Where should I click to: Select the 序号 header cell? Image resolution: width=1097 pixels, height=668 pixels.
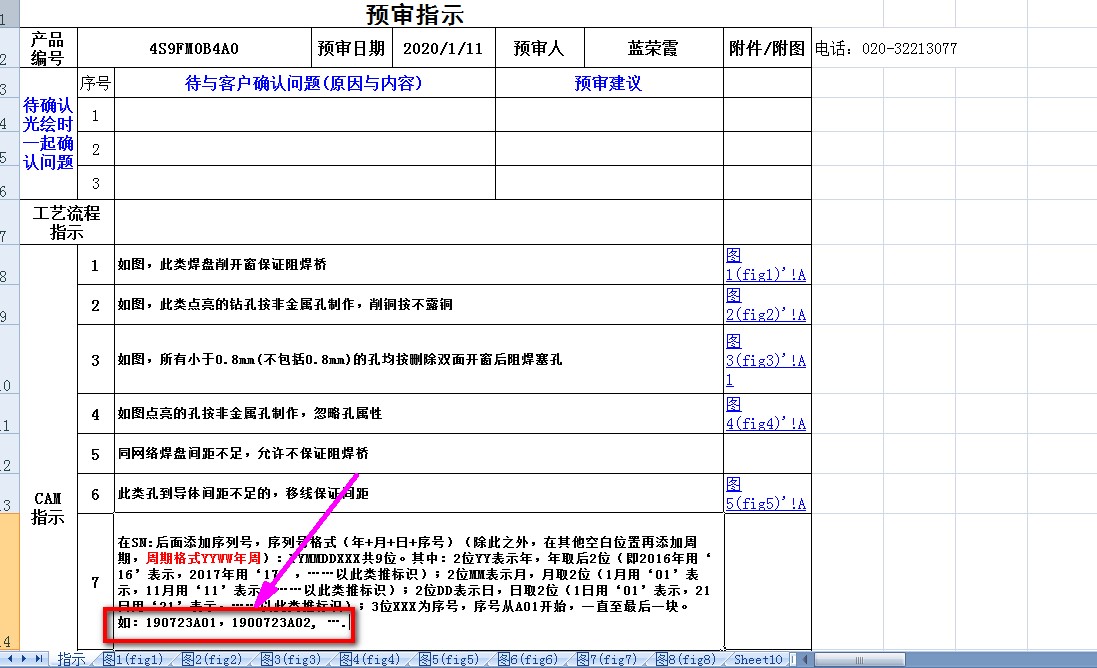tap(95, 83)
